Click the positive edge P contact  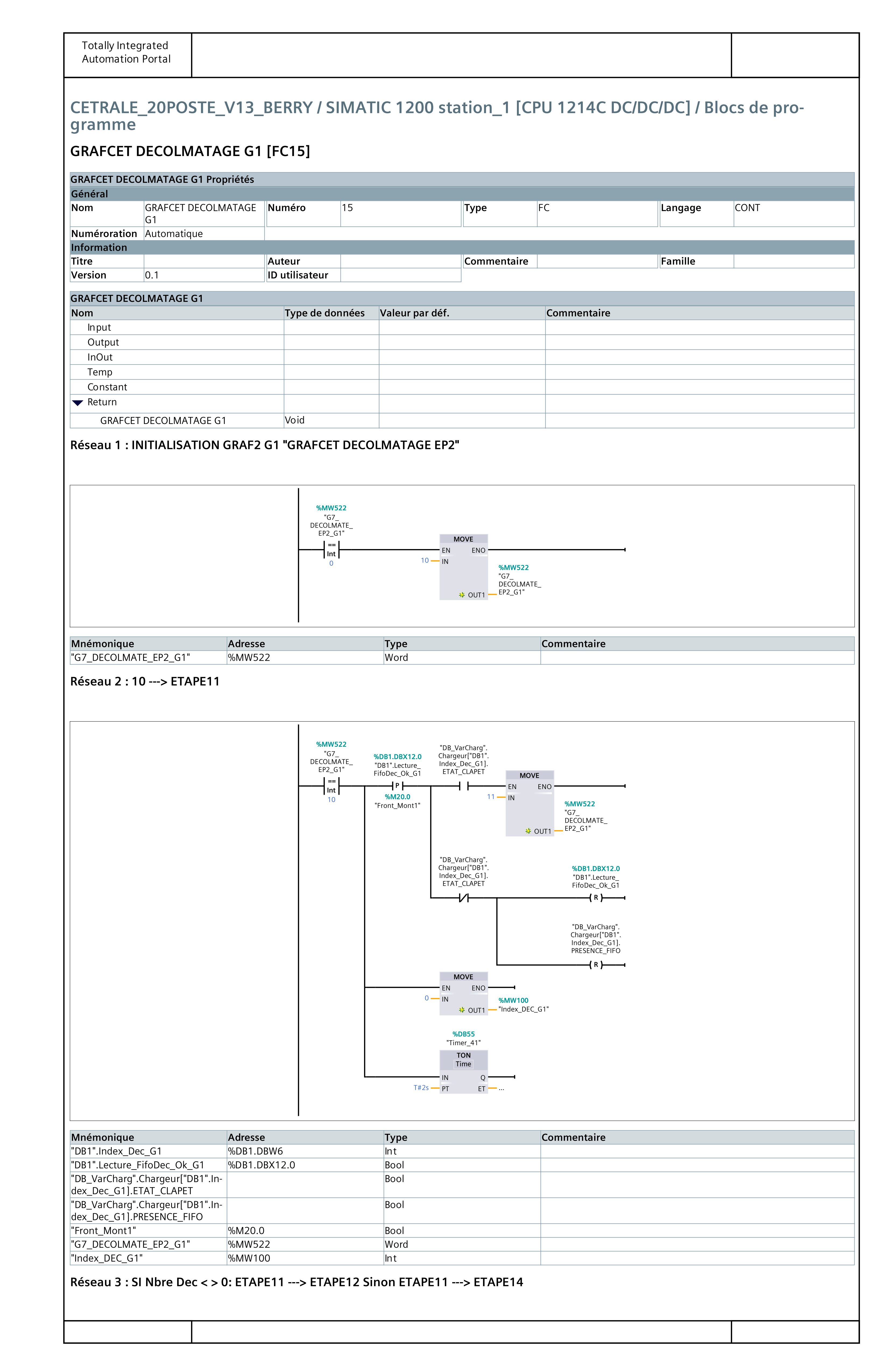397,786
